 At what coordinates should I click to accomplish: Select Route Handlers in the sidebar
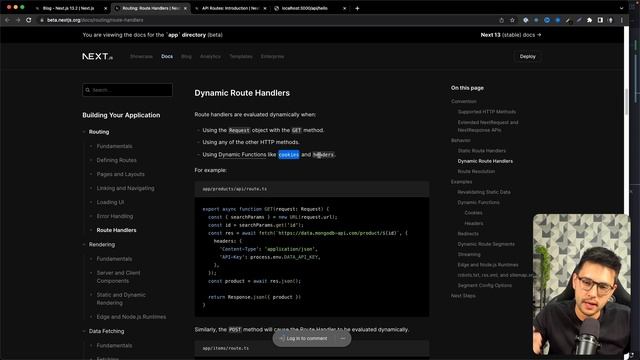[116, 230]
